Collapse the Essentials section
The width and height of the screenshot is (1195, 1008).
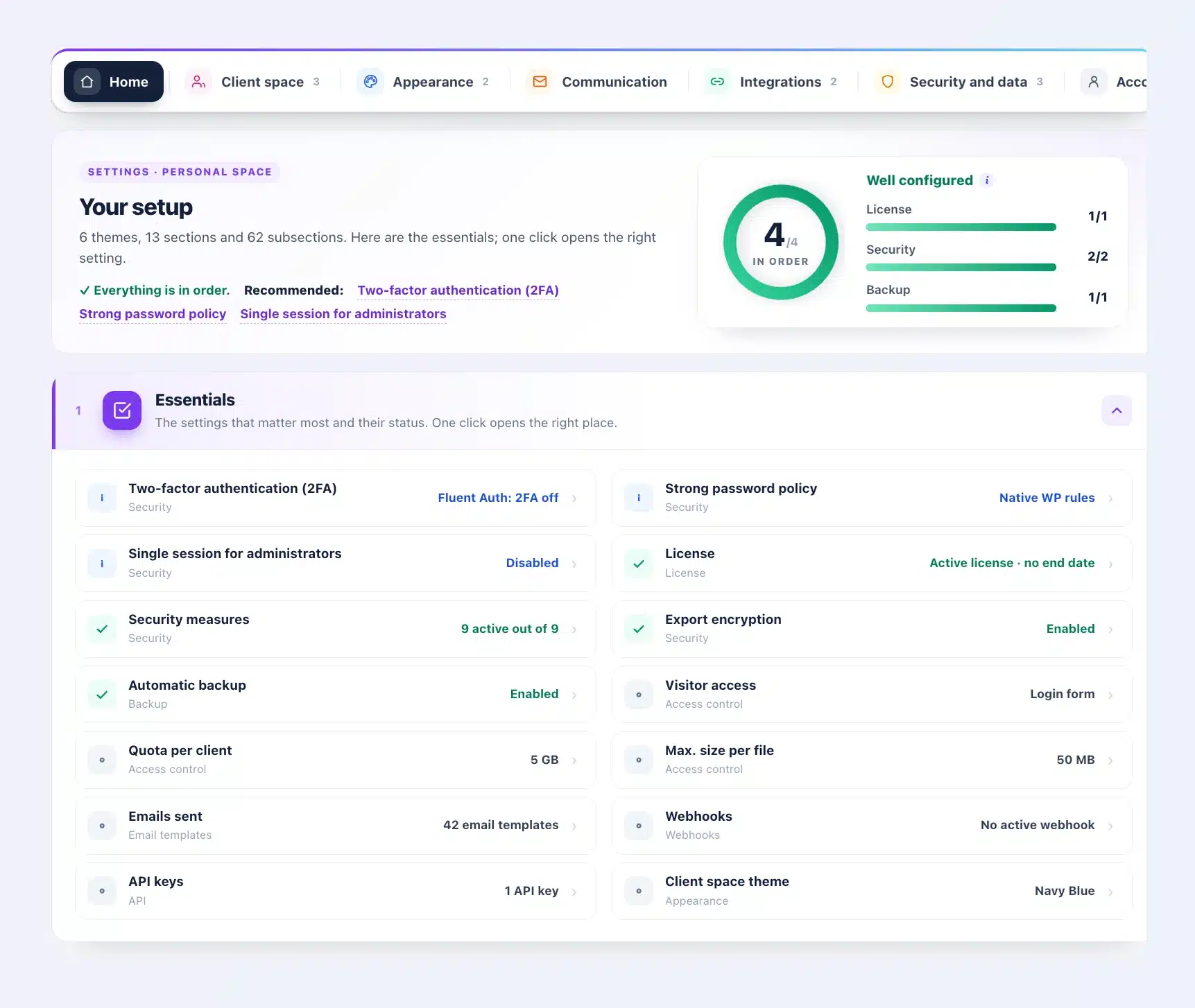click(1117, 410)
